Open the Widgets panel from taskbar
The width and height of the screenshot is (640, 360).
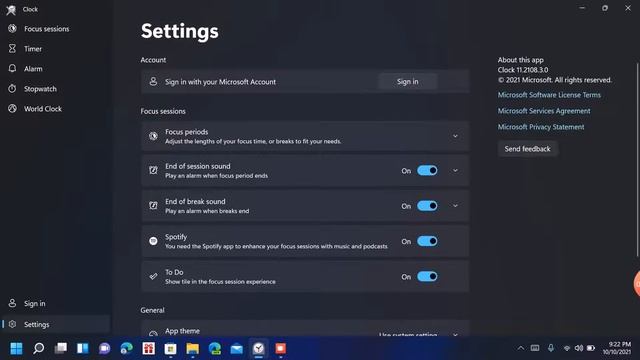point(83,349)
